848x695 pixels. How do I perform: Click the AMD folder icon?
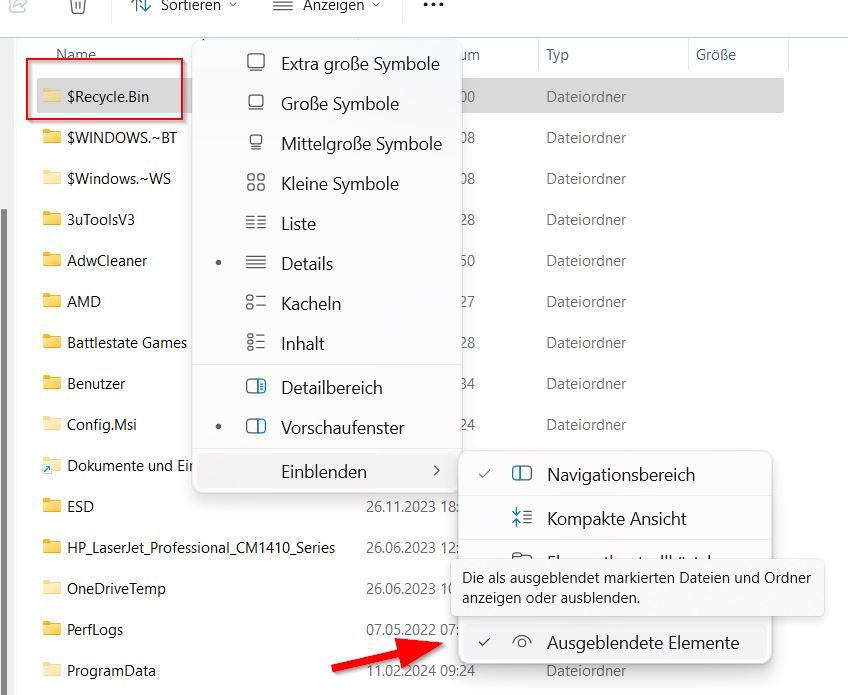coord(52,300)
